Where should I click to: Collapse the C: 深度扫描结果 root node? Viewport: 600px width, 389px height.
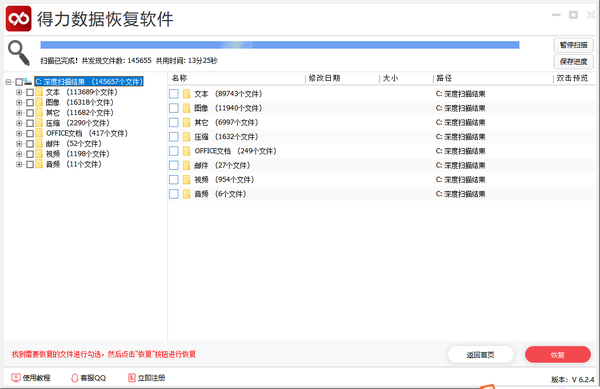click(8, 82)
